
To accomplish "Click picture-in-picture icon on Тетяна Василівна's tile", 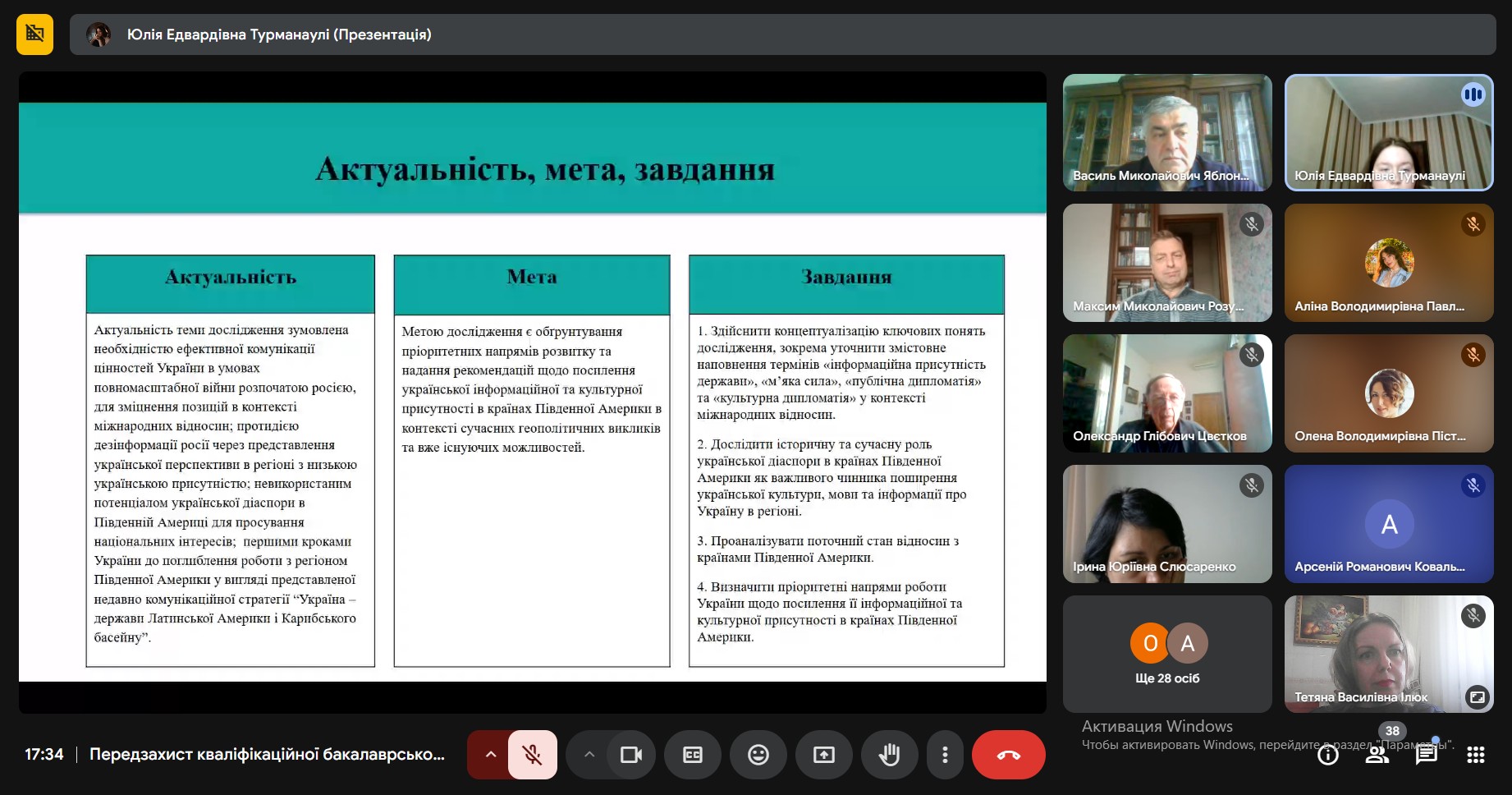I will pyautogui.click(x=1476, y=696).
